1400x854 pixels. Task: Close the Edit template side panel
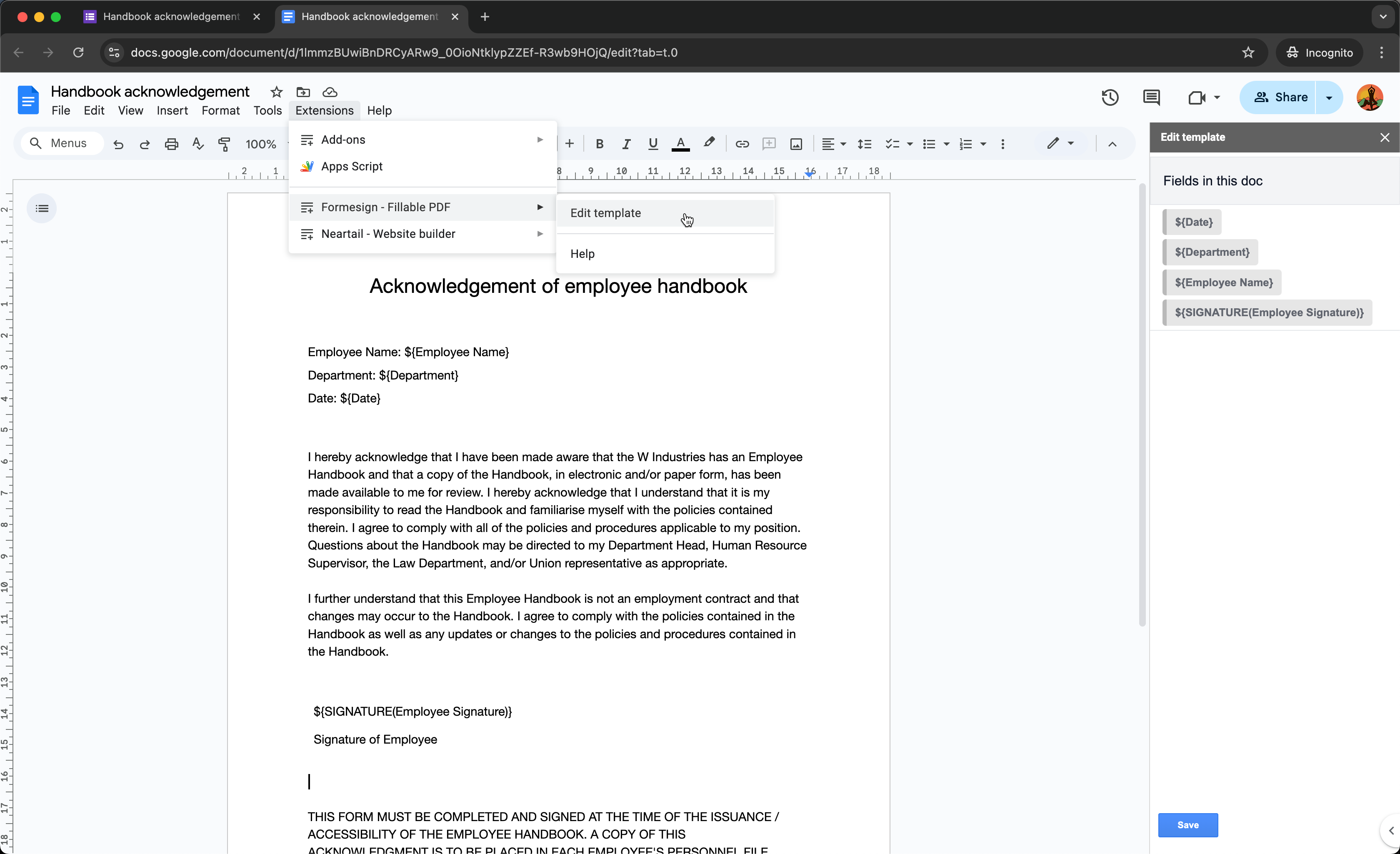coord(1384,137)
